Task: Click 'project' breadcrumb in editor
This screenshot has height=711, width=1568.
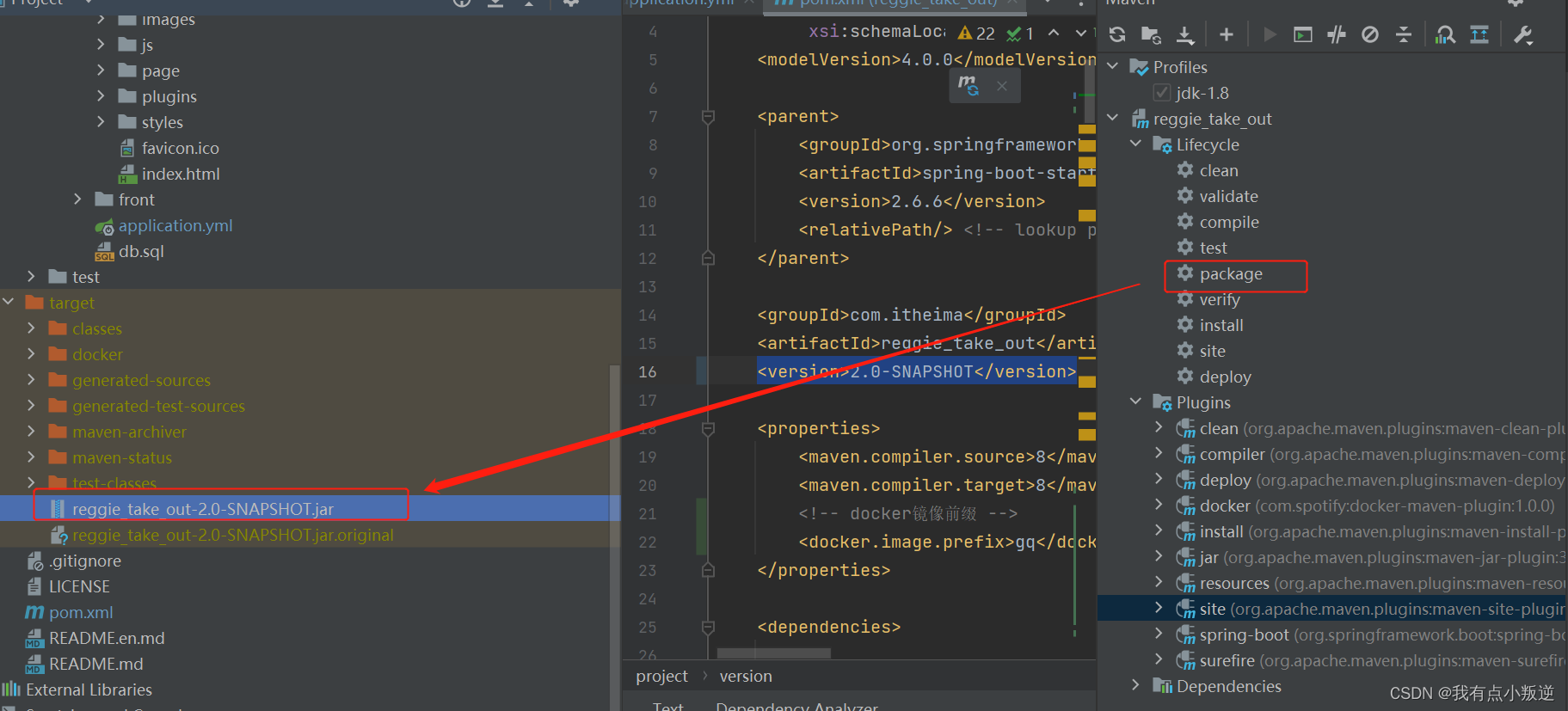Action: pyautogui.click(x=661, y=676)
